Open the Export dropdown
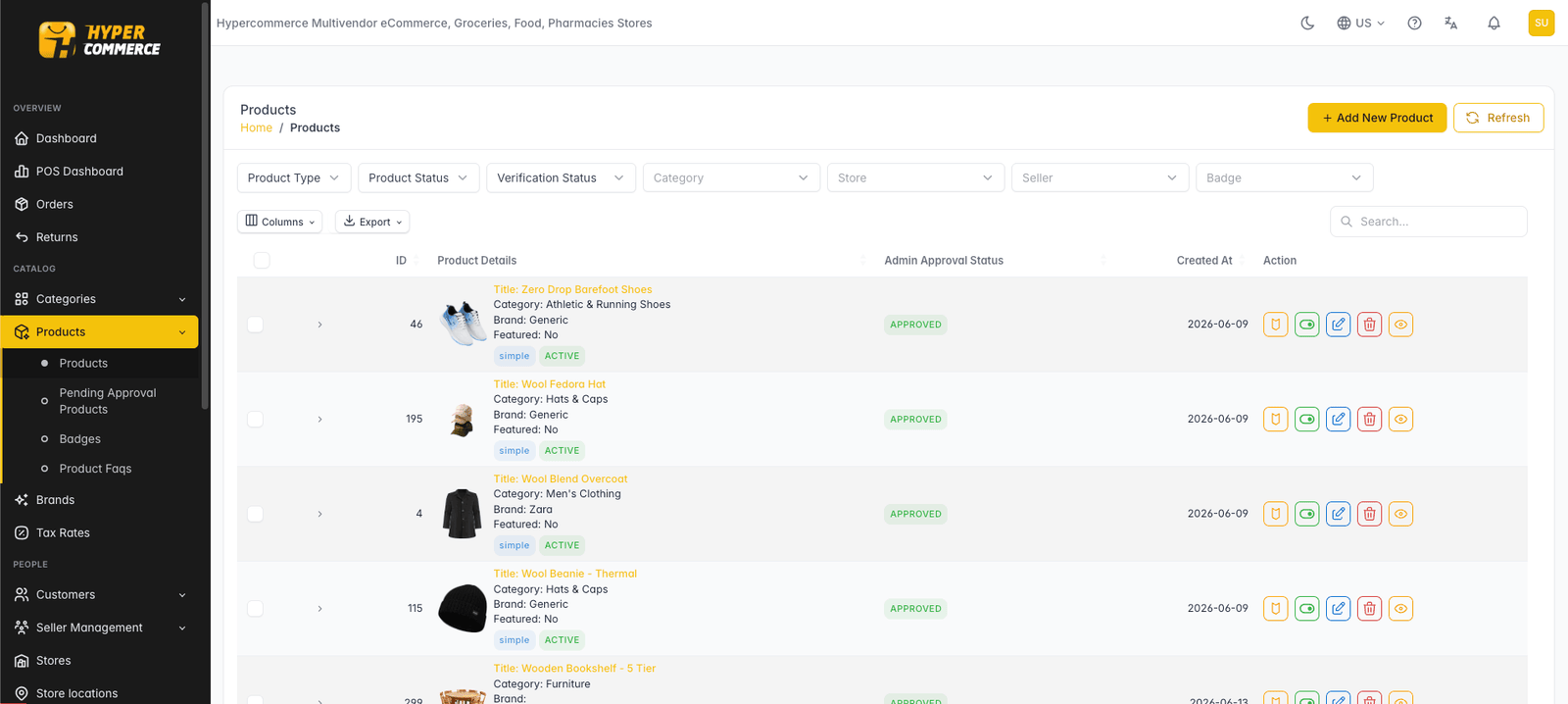The width and height of the screenshot is (1568, 704). click(x=372, y=222)
